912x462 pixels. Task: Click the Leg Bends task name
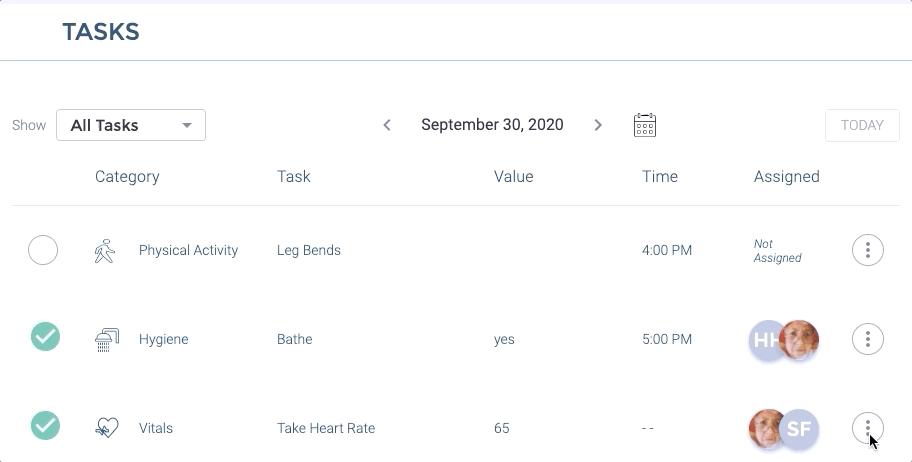309,250
